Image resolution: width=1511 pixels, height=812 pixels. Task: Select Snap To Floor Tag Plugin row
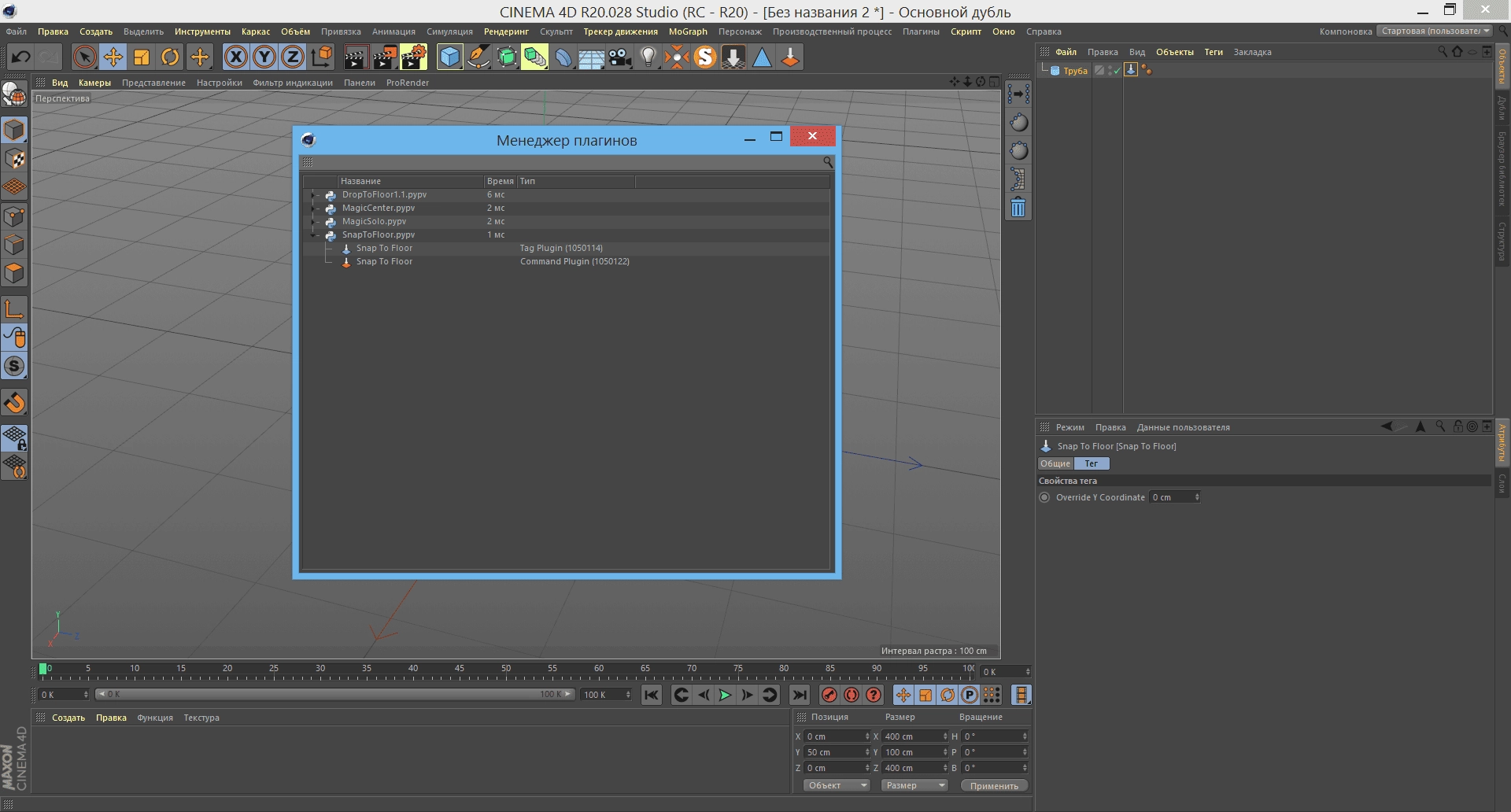click(567, 248)
